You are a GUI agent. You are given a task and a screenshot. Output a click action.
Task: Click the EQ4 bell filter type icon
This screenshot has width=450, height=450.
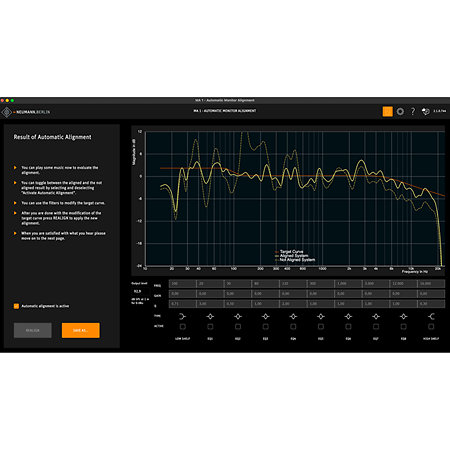[x=293, y=316]
